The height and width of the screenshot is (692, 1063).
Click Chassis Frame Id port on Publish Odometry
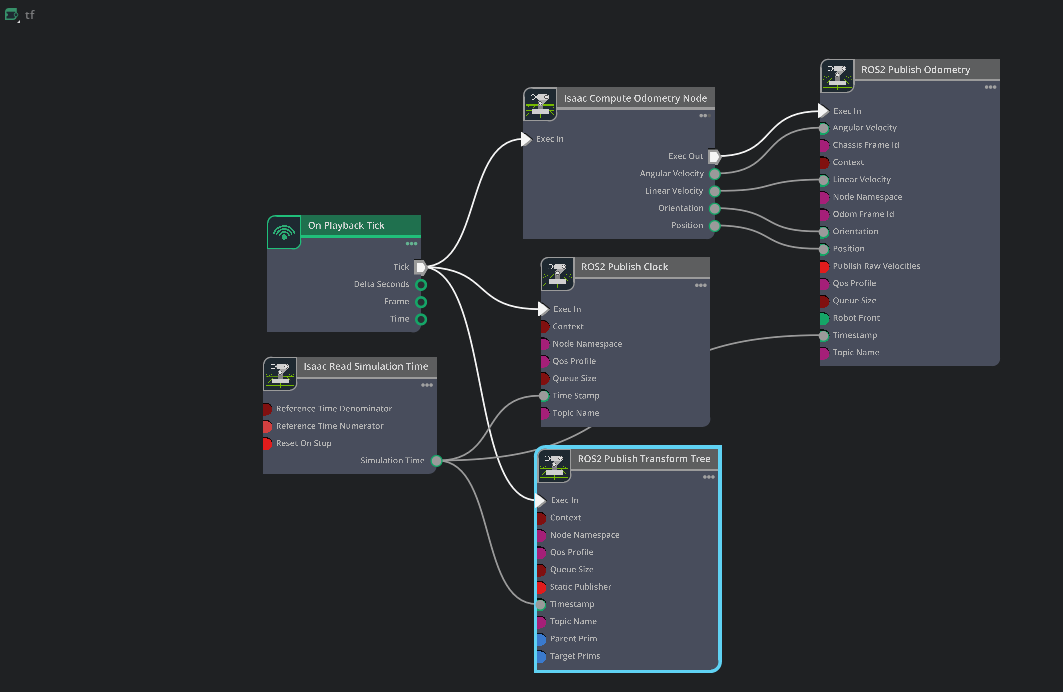[824, 145]
